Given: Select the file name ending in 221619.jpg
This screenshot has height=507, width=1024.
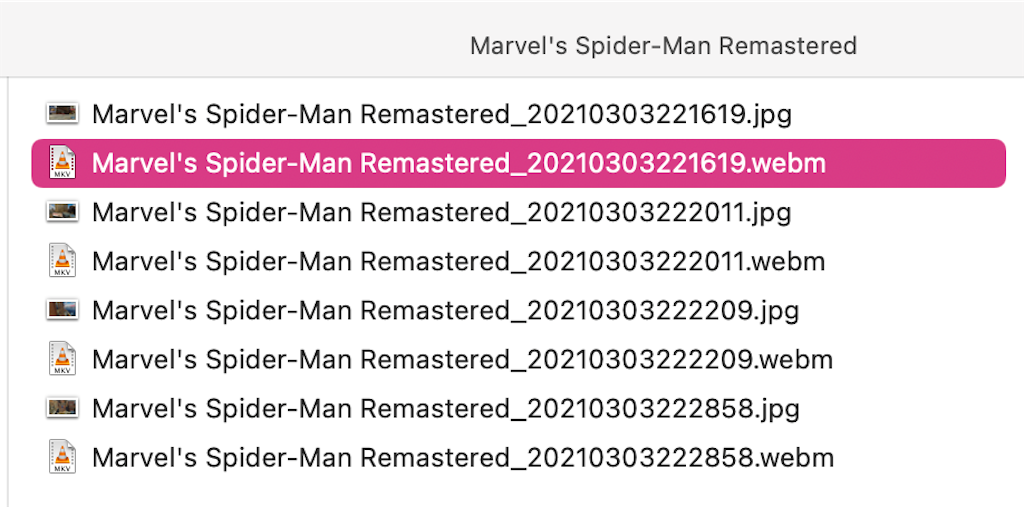Looking at the screenshot, I should point(441,114).
